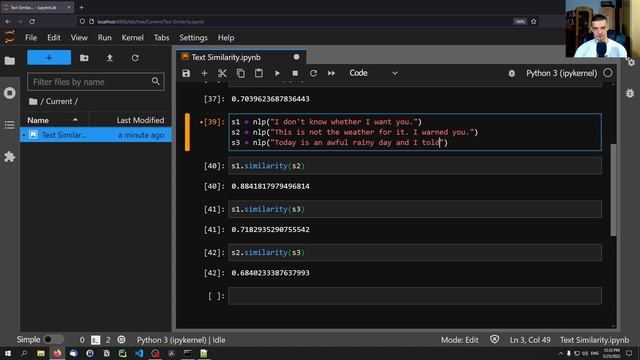This screenshot has height=360, width=640.
Task: Open the extension manager puzzle icon
Action: [x=9, y=157]
